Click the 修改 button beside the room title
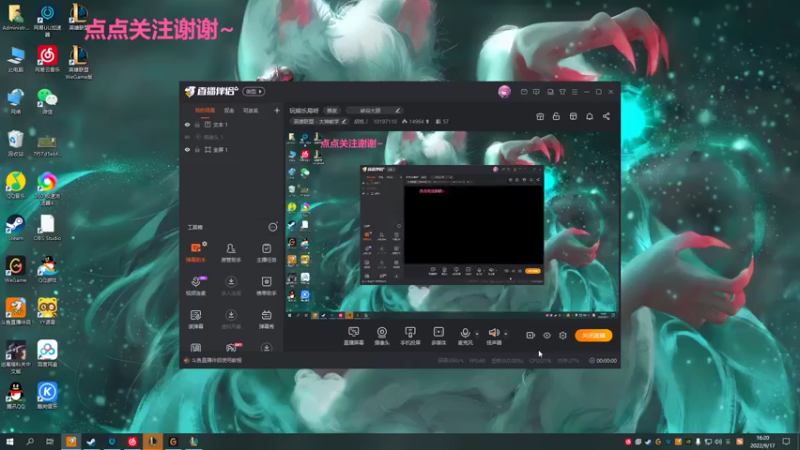 pyautogui.click(x=332, y=110)
